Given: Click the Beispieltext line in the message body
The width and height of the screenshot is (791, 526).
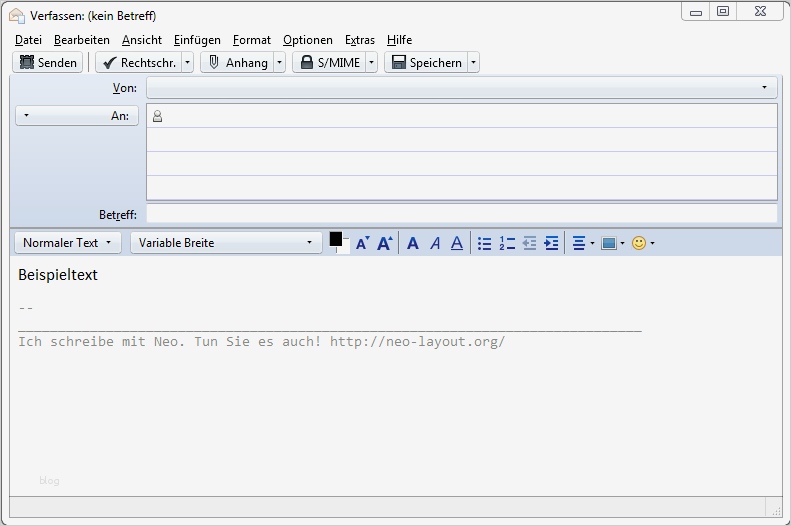Looking at the screenshot, I should [x=58, y=275].
